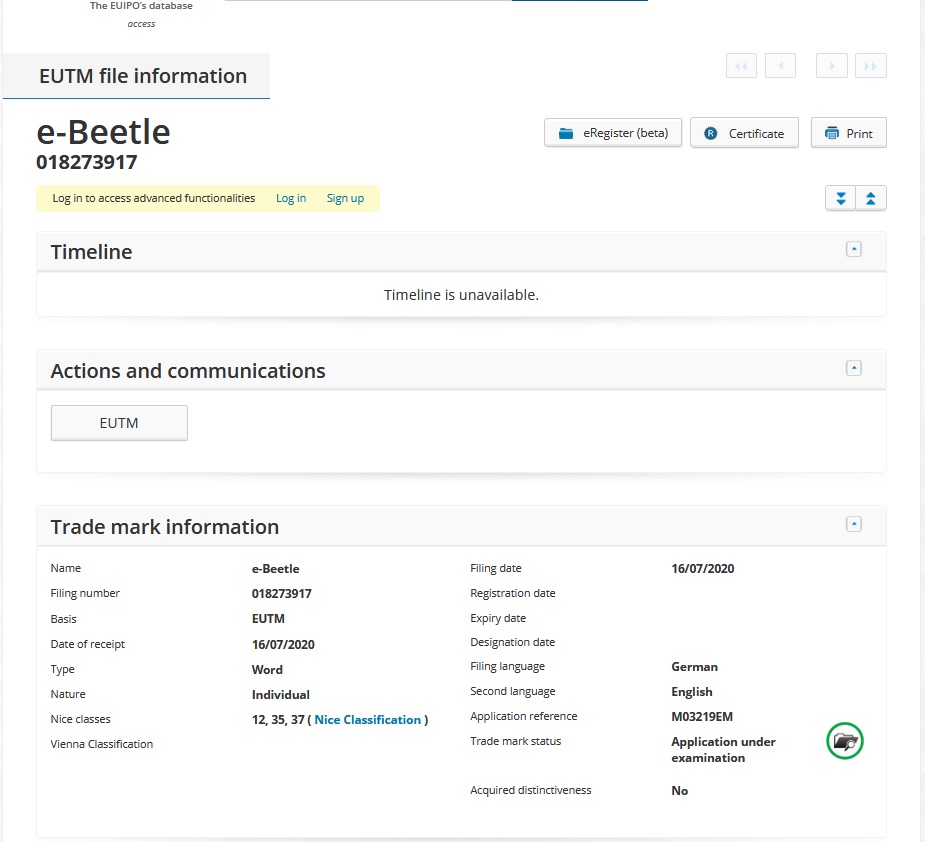Download the trade mark Certificate

pyautogui.click(x=744, y=133)
